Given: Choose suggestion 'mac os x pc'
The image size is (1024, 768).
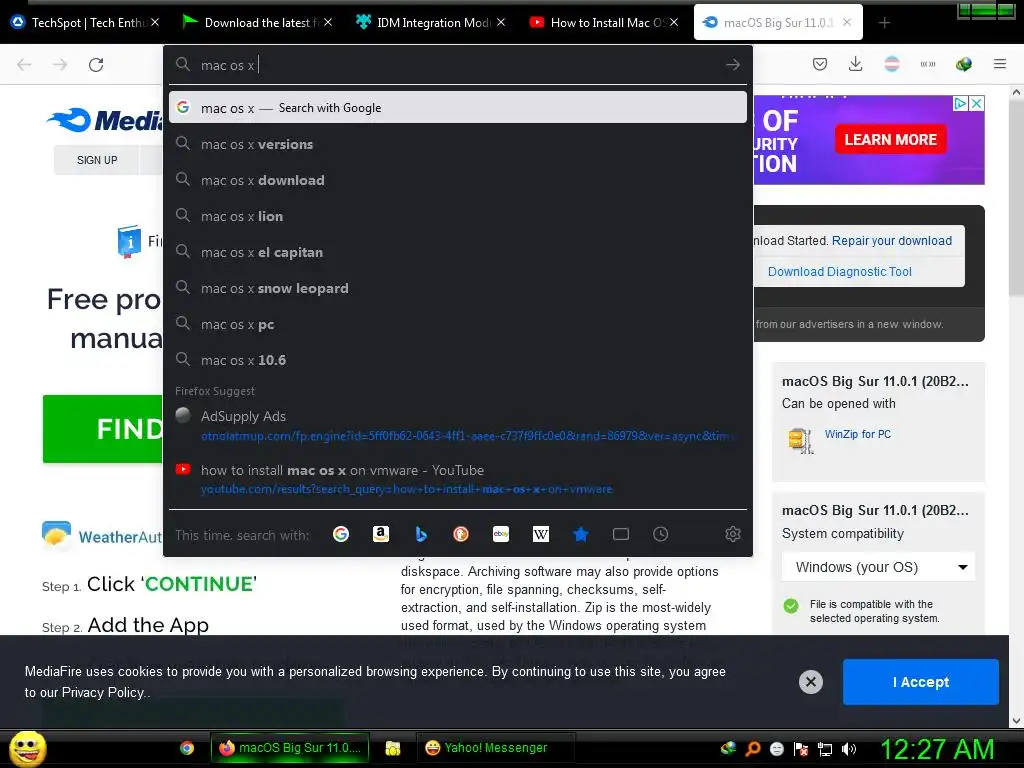Looking at the screenshot, I should point(458,324).
